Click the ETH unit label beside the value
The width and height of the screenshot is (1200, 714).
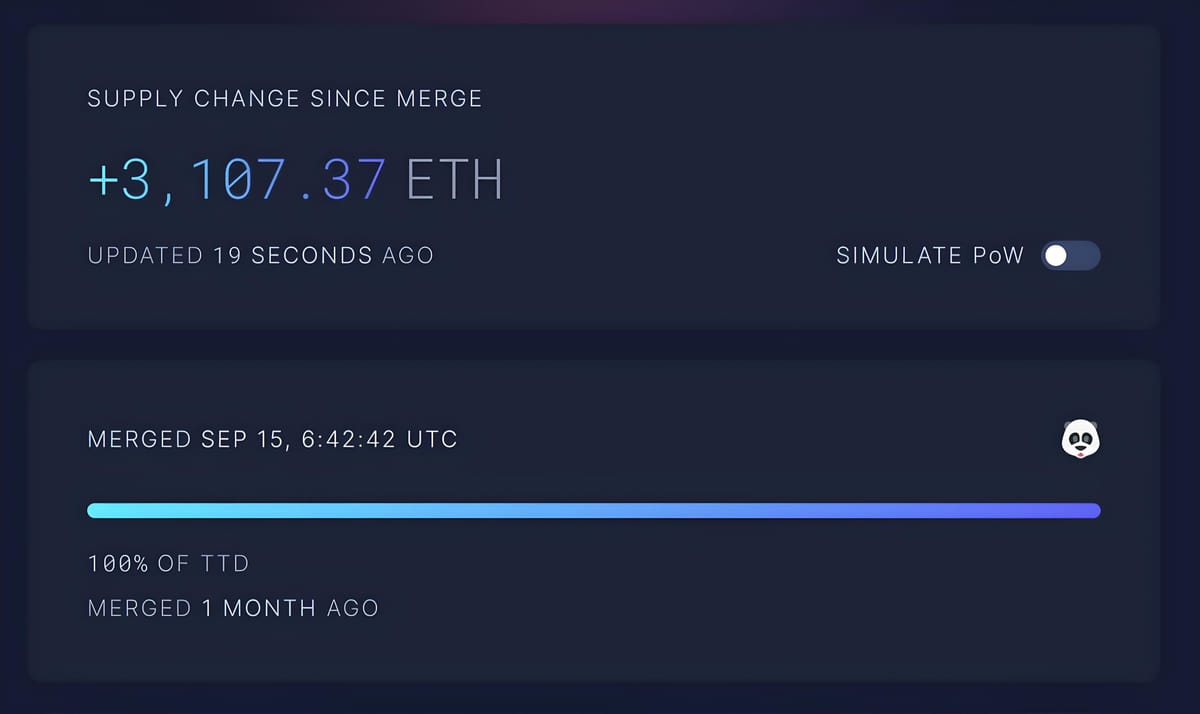tap(455, 178)
